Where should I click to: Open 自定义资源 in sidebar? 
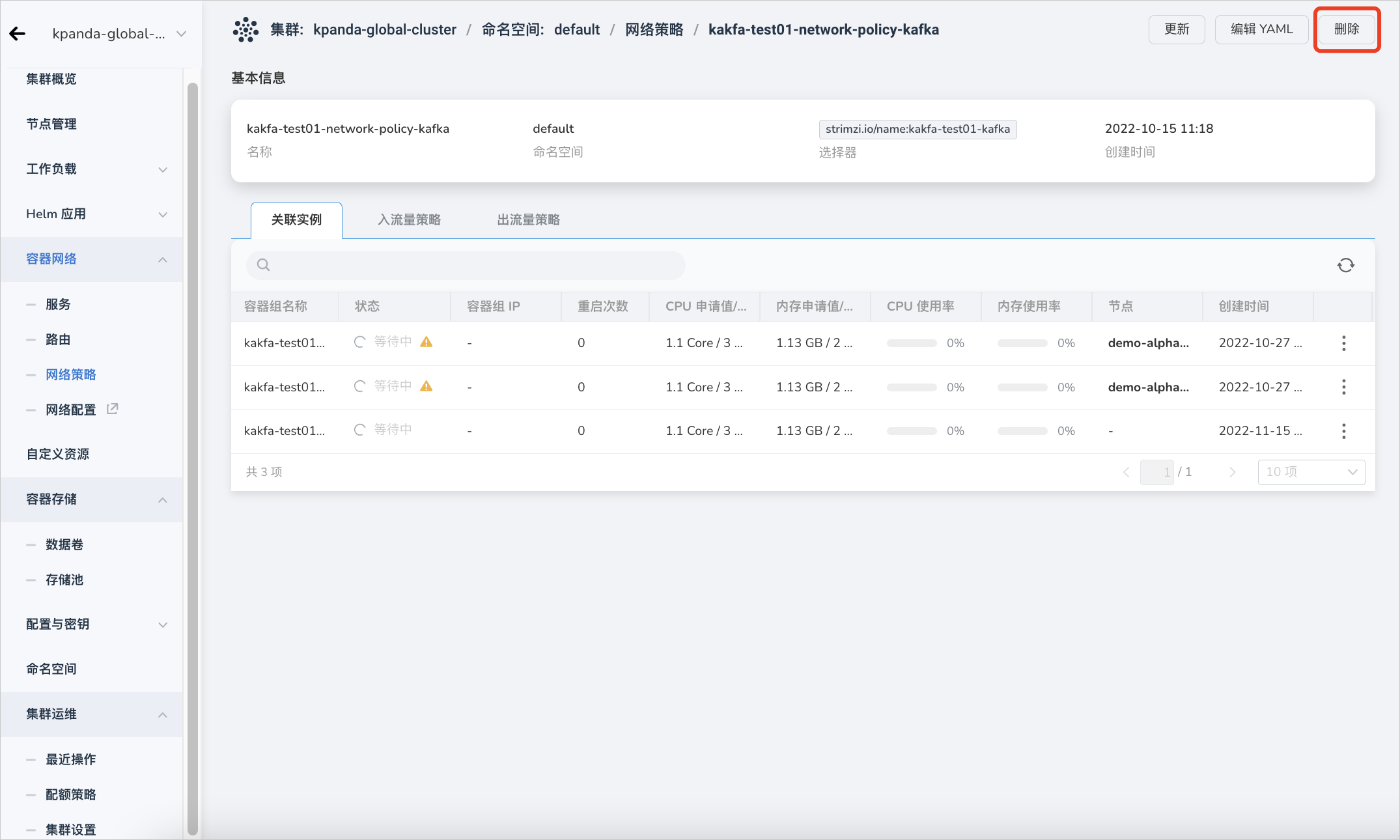[58, 454]
